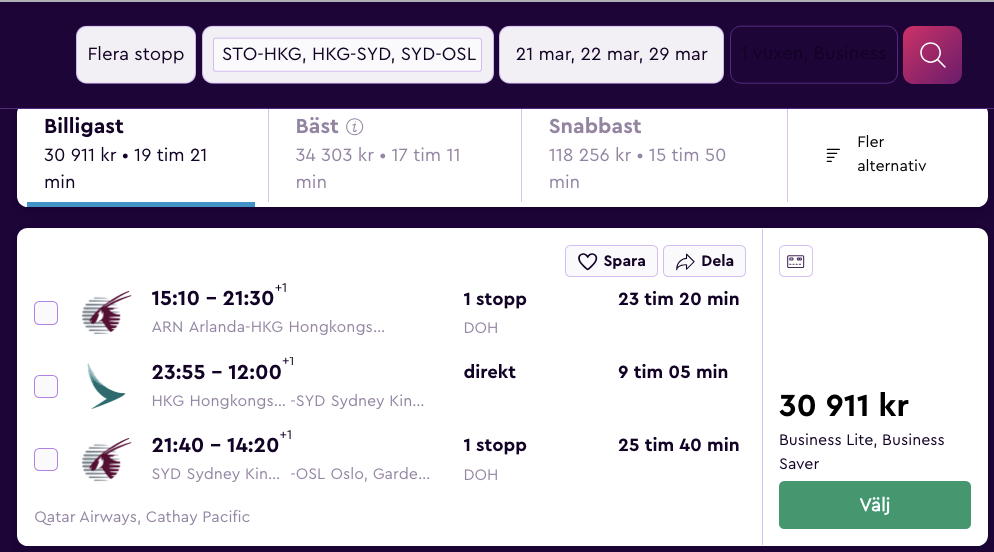The height and width of the screenshot is (552, 994).
Task: Click Qatar Airways logo on ARN-HKG flight
Action: pyautogui.click(x=106, y=312)
